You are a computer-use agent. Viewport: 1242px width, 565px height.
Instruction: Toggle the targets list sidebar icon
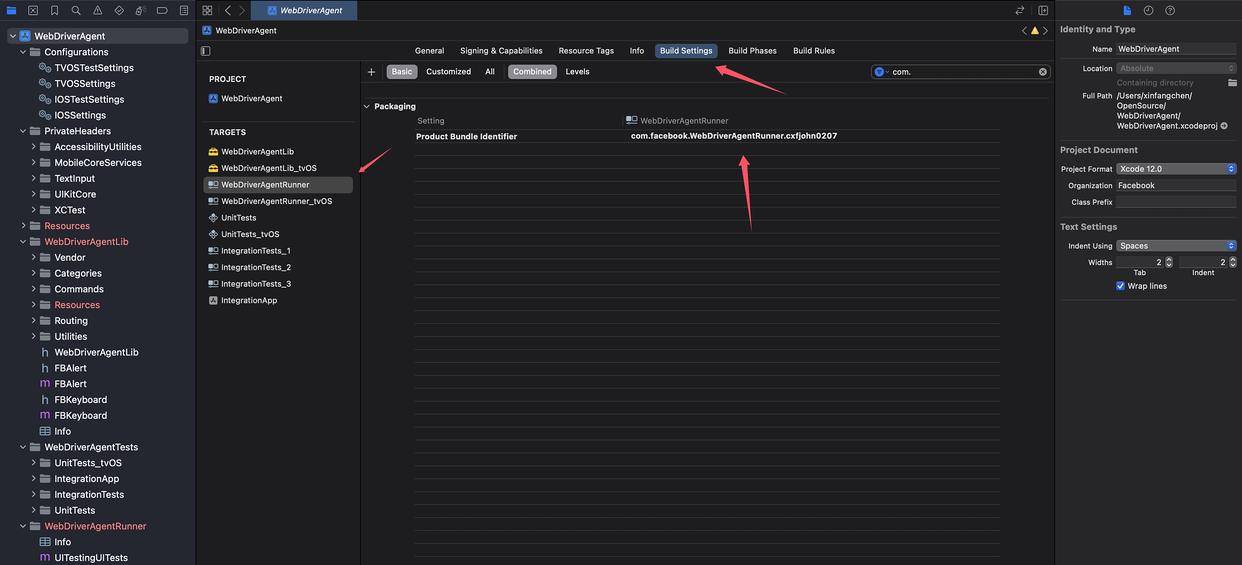pos(206,51)
